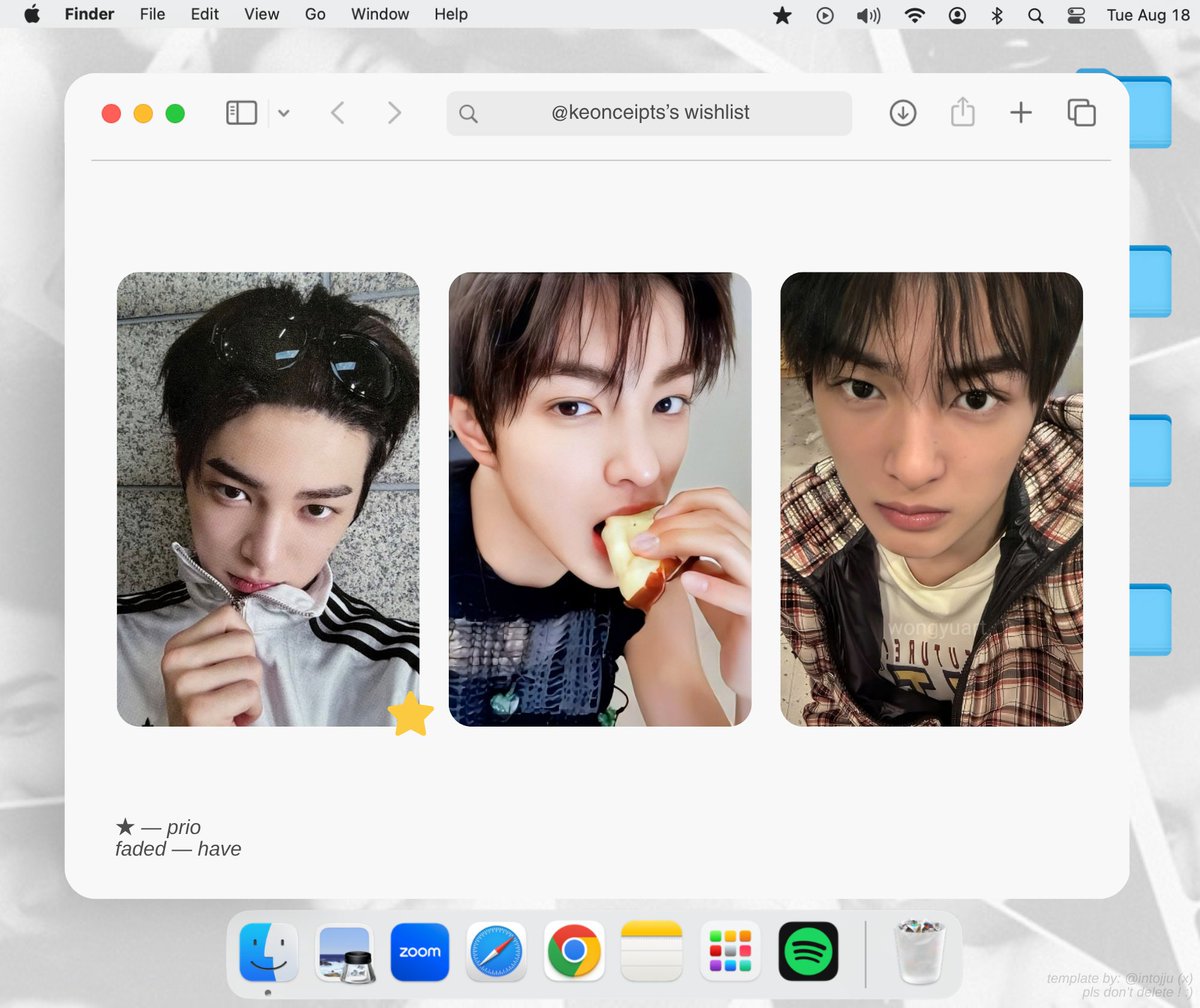1200x1008 pixels.
Task: Open the Bluetooth menu
Action: point(996,15)
